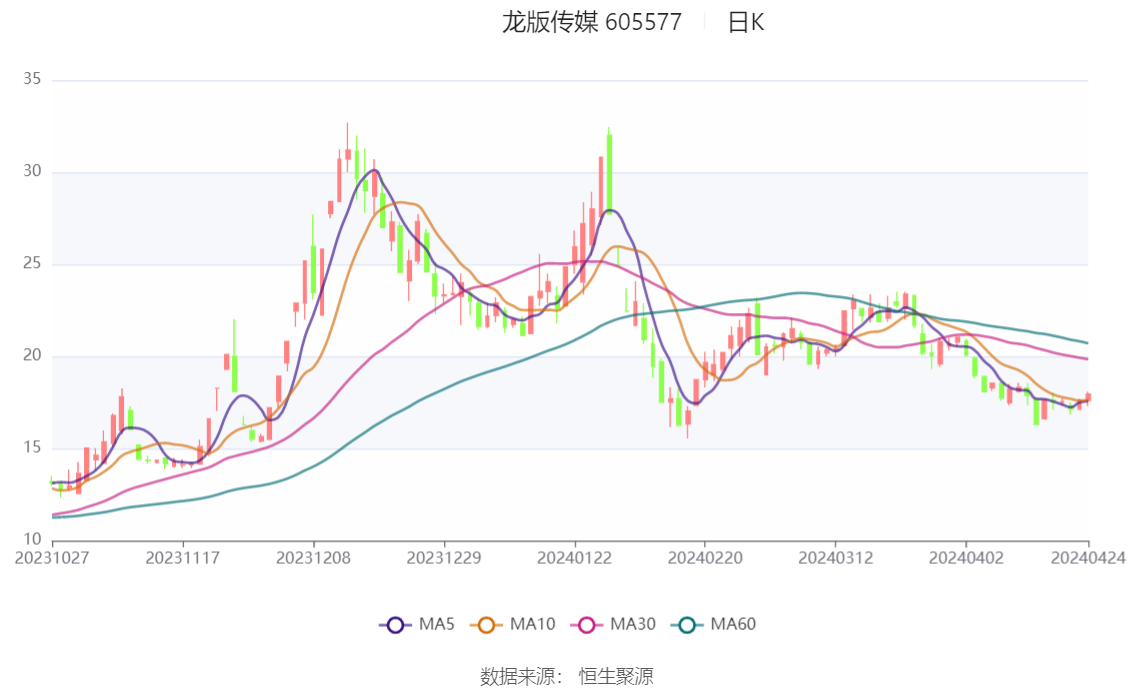Toggle the MA60 legend series

[x=714, y=625]
